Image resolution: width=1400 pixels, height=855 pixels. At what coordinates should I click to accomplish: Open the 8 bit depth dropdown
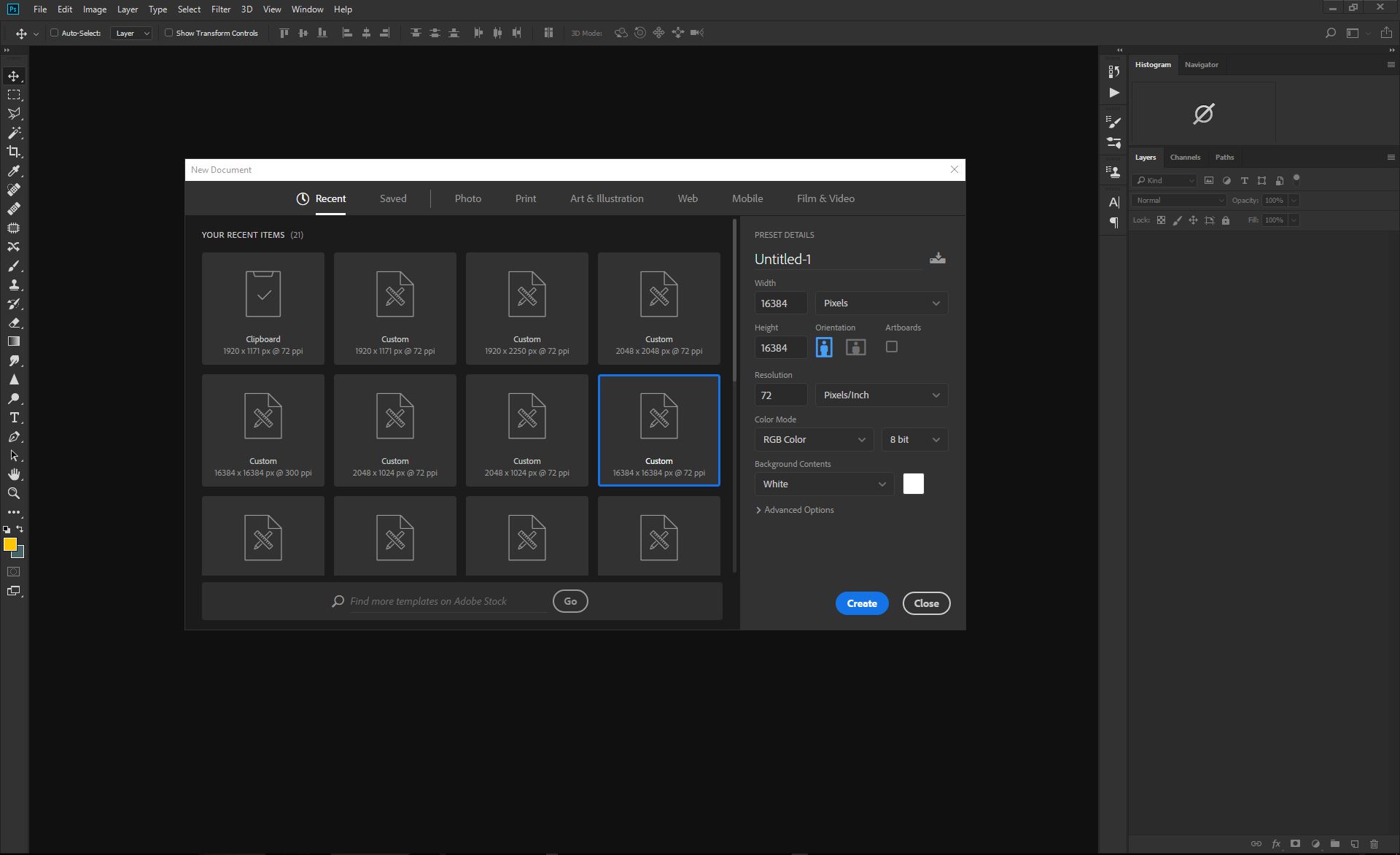[914, 440]
